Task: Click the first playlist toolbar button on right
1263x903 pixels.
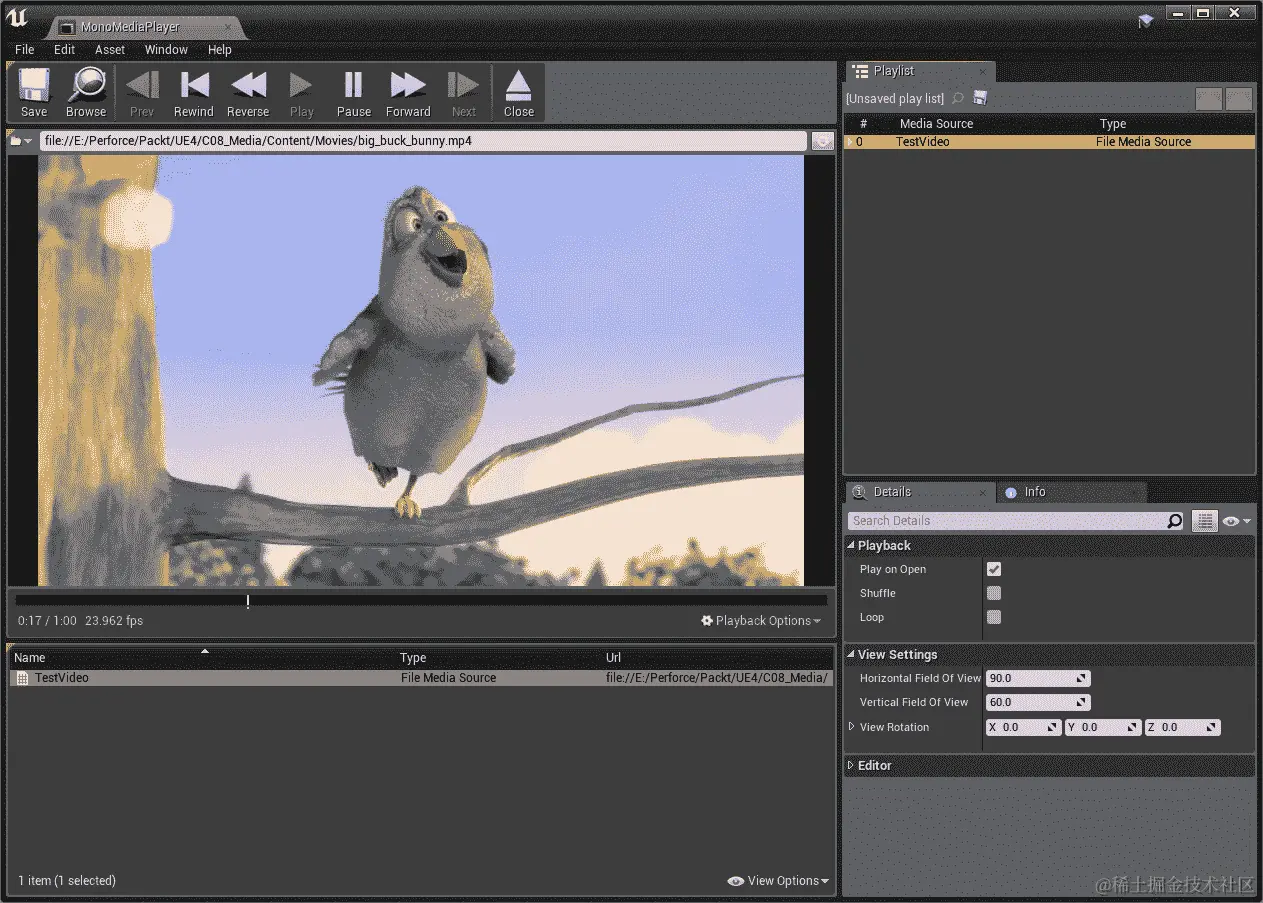Action: 1209,98
